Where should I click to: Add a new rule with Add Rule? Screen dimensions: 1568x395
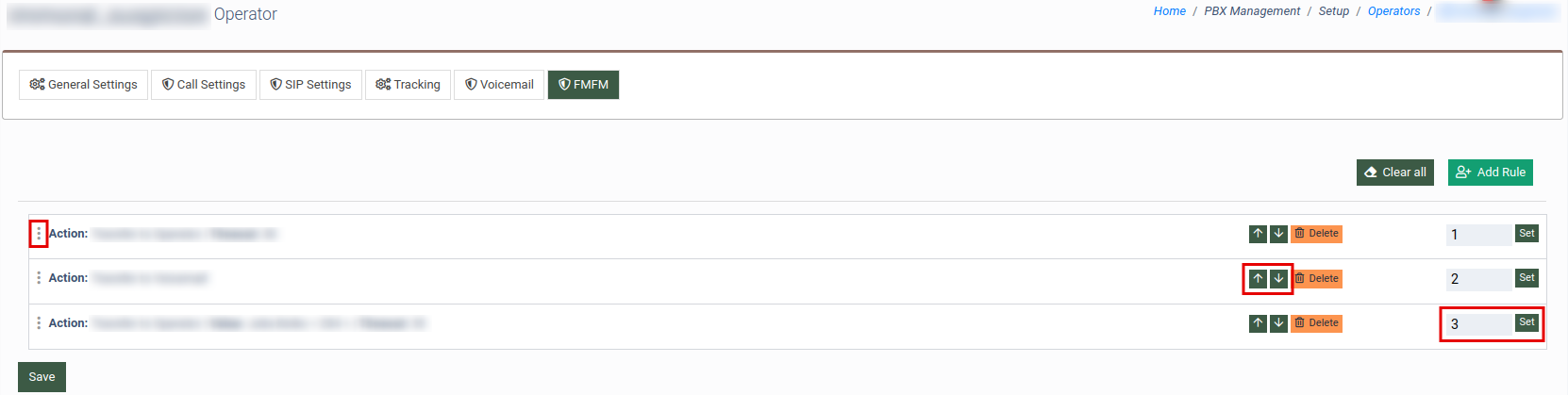coord(1491,173)
